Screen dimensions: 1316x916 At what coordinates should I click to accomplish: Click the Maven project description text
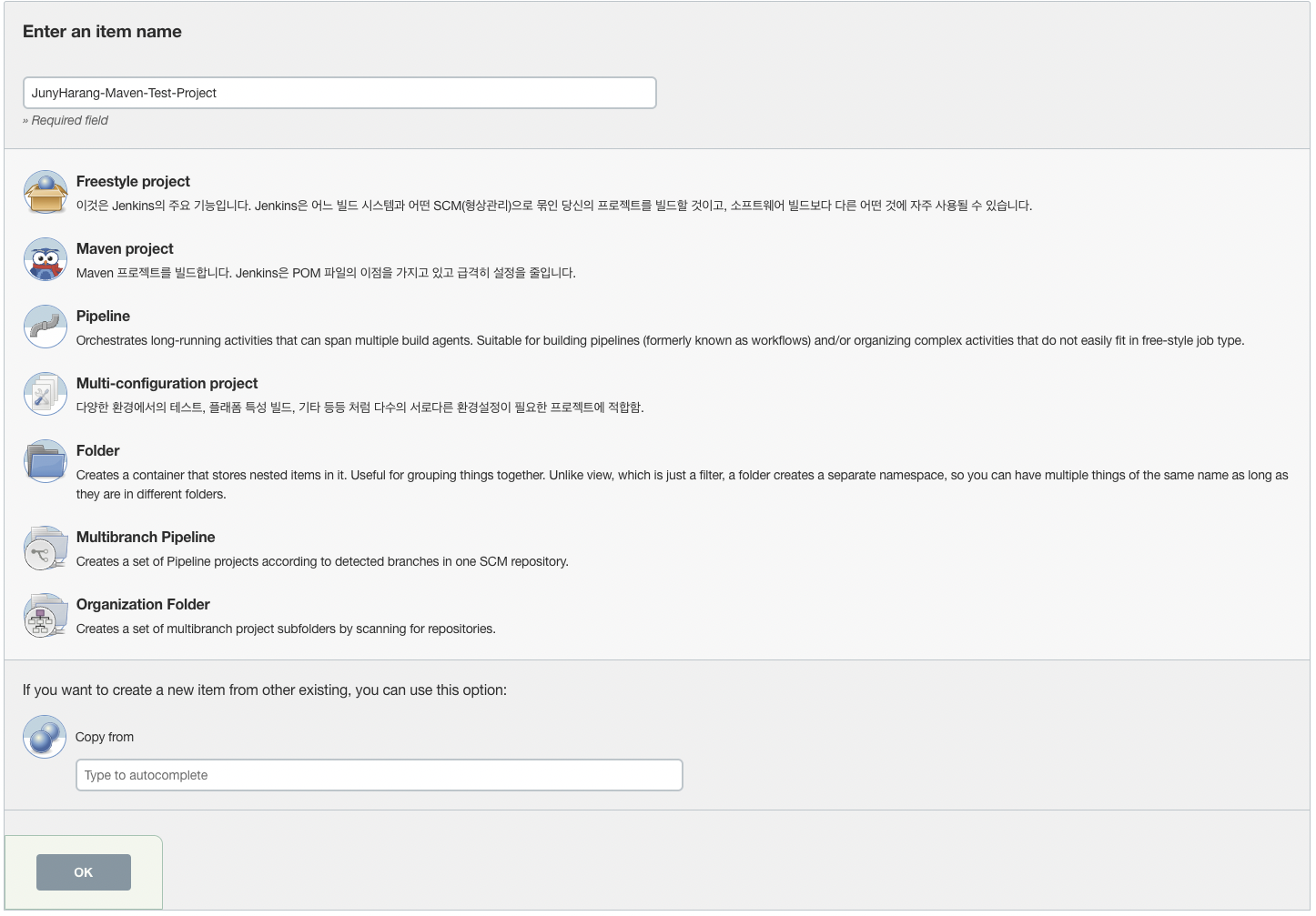(x=326, y=273)
